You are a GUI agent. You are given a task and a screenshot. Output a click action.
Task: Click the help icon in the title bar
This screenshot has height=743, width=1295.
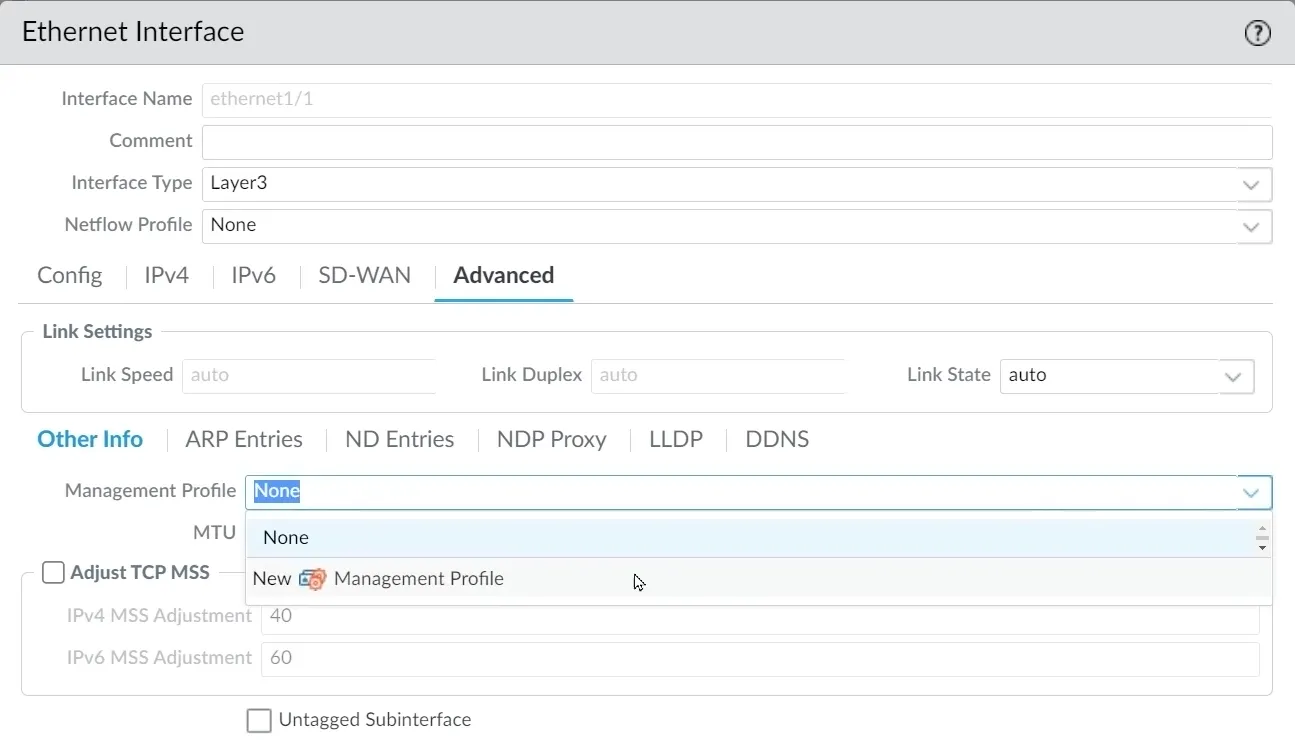1257,32
